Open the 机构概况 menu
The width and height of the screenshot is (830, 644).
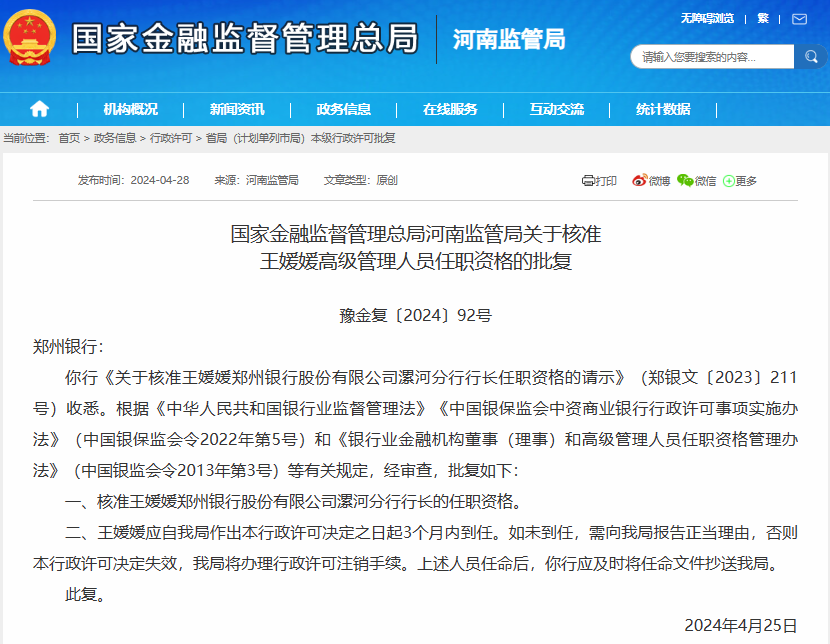point(130,109)
